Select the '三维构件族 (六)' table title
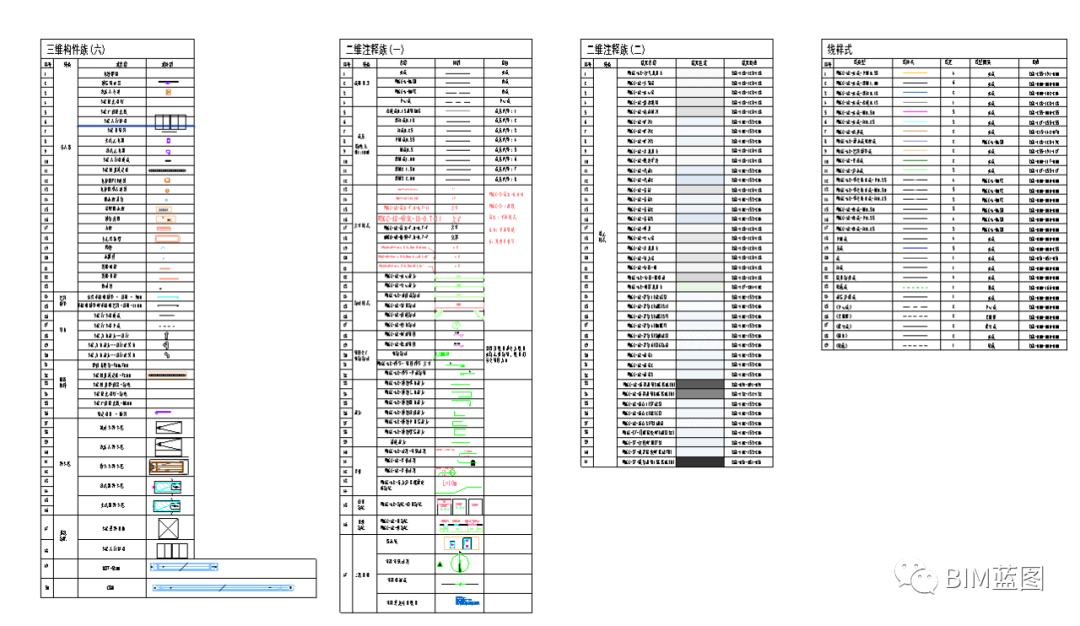The height and width of the screenshot is (626, 1080). click(x=76, y=50)
